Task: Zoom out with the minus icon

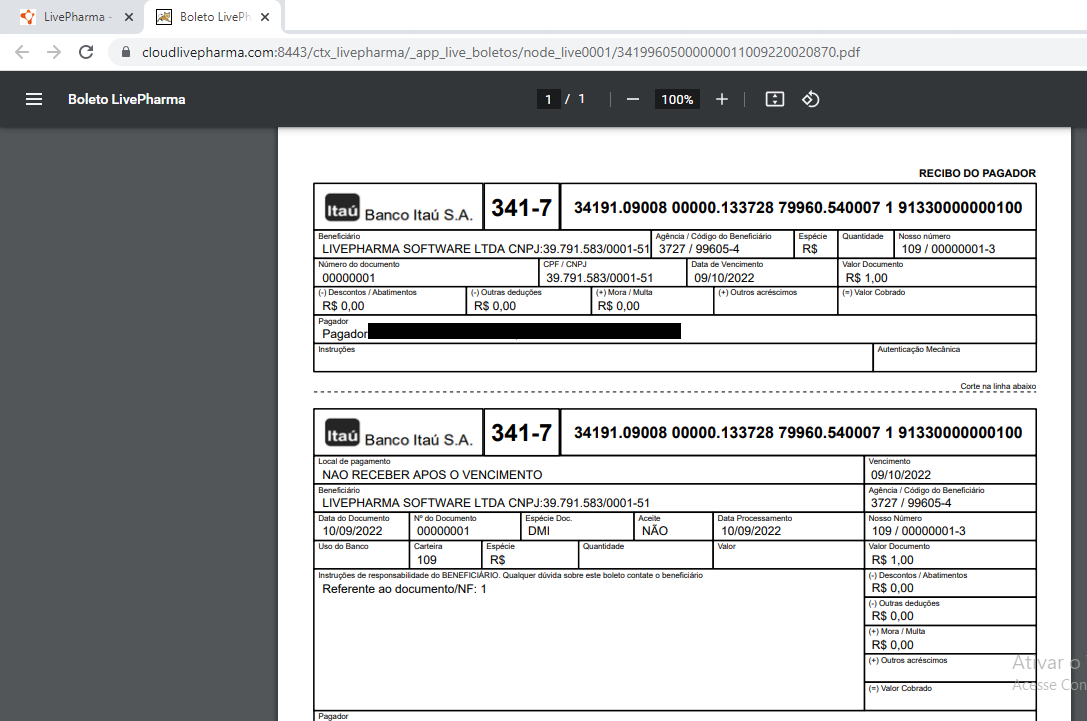Action: tap(632, 99)
